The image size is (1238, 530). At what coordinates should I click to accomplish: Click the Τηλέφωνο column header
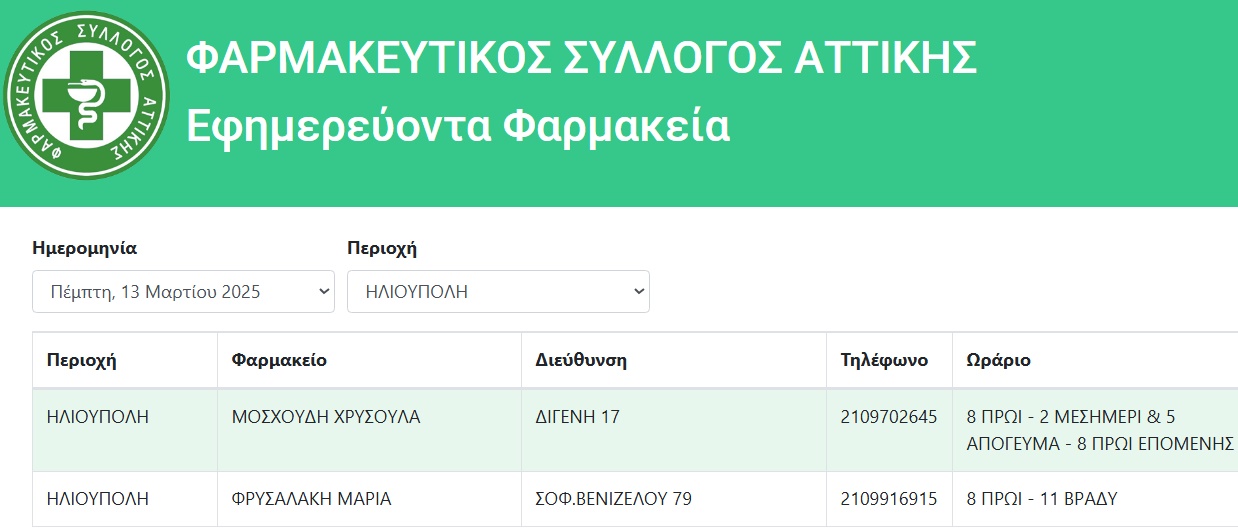tap(884, 360)
